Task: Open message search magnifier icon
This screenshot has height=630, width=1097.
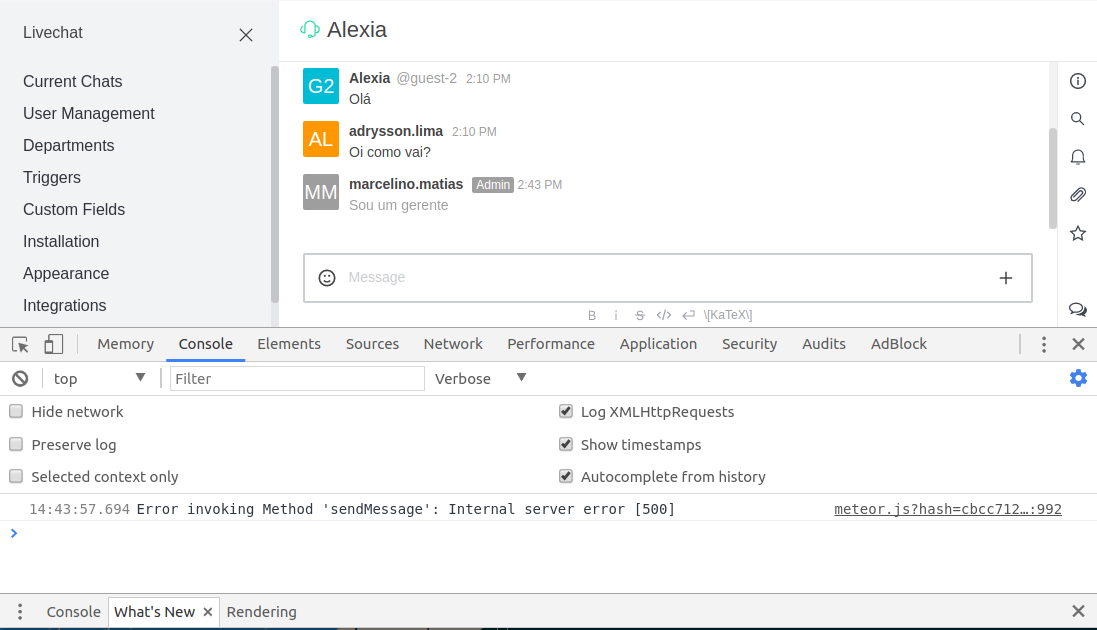Action: tap(1077, 119)
